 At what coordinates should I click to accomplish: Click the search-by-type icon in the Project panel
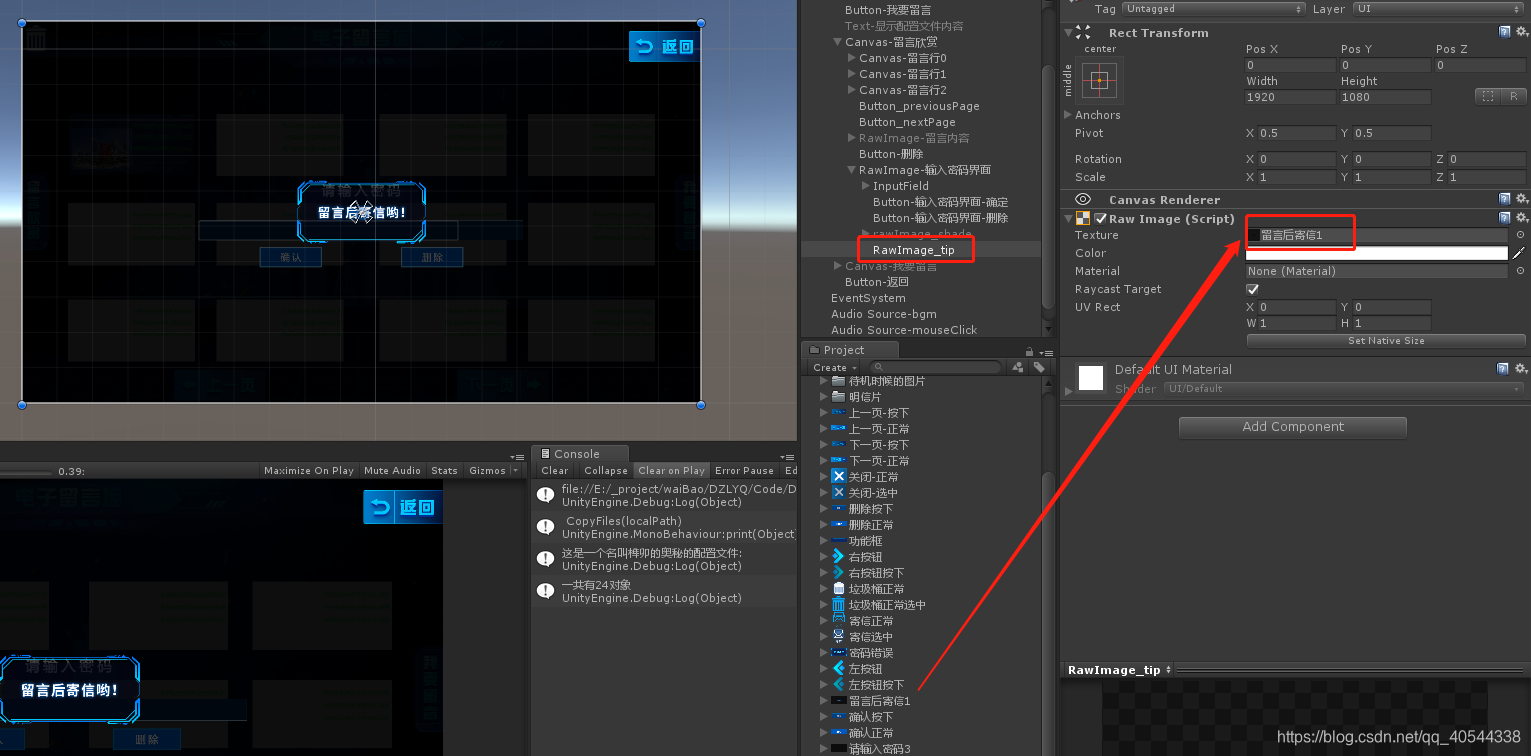[1018, 367]
